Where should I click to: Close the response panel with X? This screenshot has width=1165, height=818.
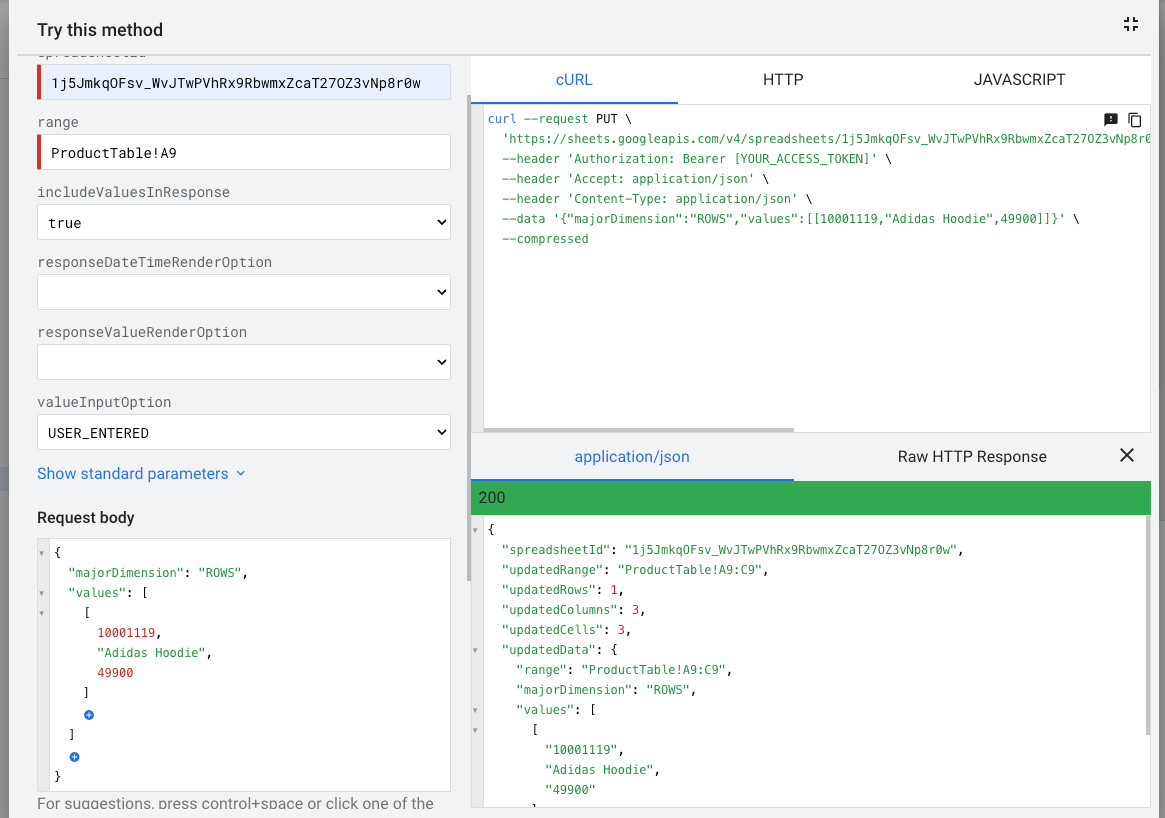tap(1126, 455)
